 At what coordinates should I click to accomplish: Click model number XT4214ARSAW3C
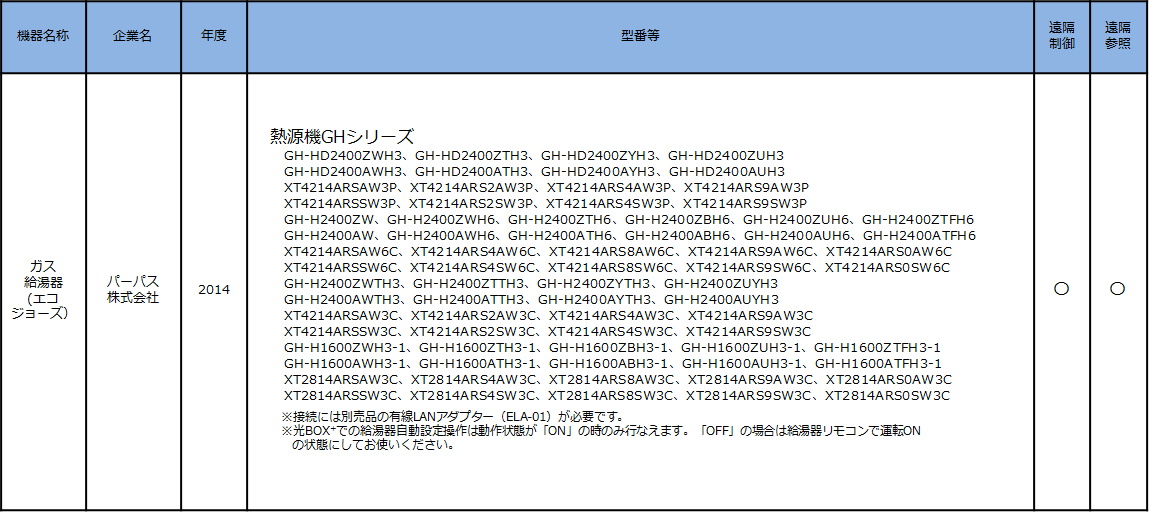pos(341,315)
